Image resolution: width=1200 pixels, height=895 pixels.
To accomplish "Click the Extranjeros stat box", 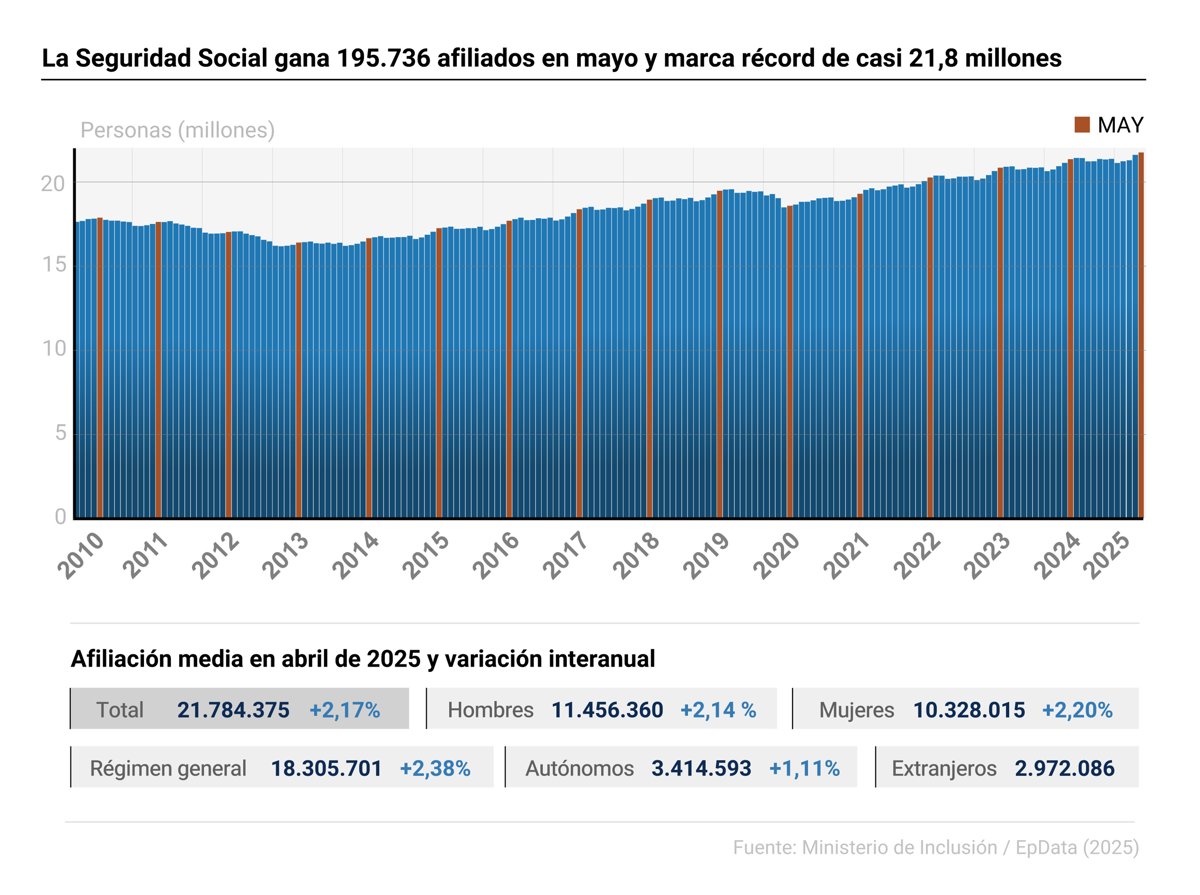I will click(1006, 768).
